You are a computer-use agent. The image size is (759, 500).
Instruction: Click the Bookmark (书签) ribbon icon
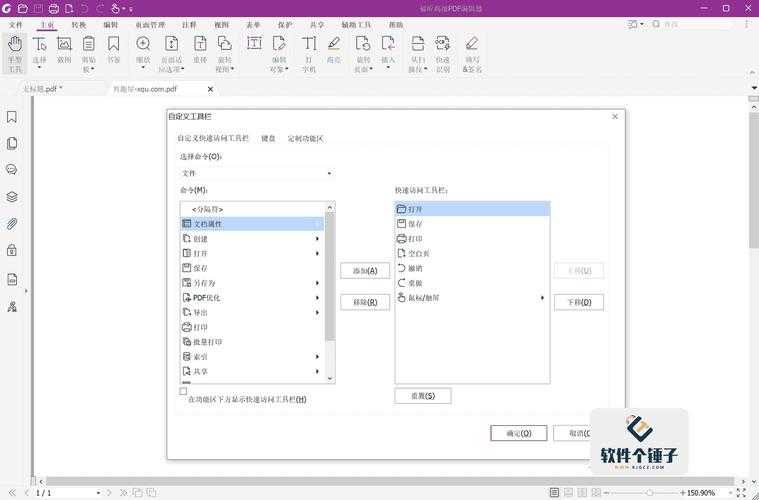[x=113, y=52]
